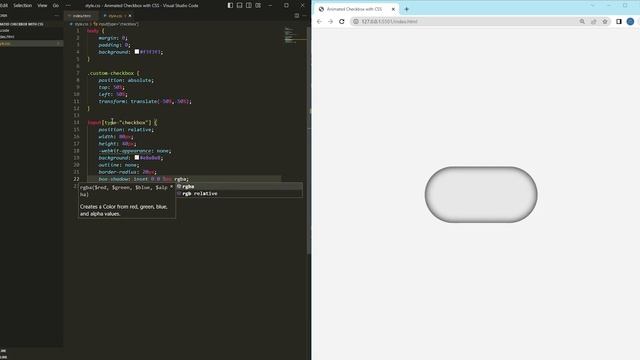
Task: Click the .custom-checkbox selector text
Action: (111, 73)
